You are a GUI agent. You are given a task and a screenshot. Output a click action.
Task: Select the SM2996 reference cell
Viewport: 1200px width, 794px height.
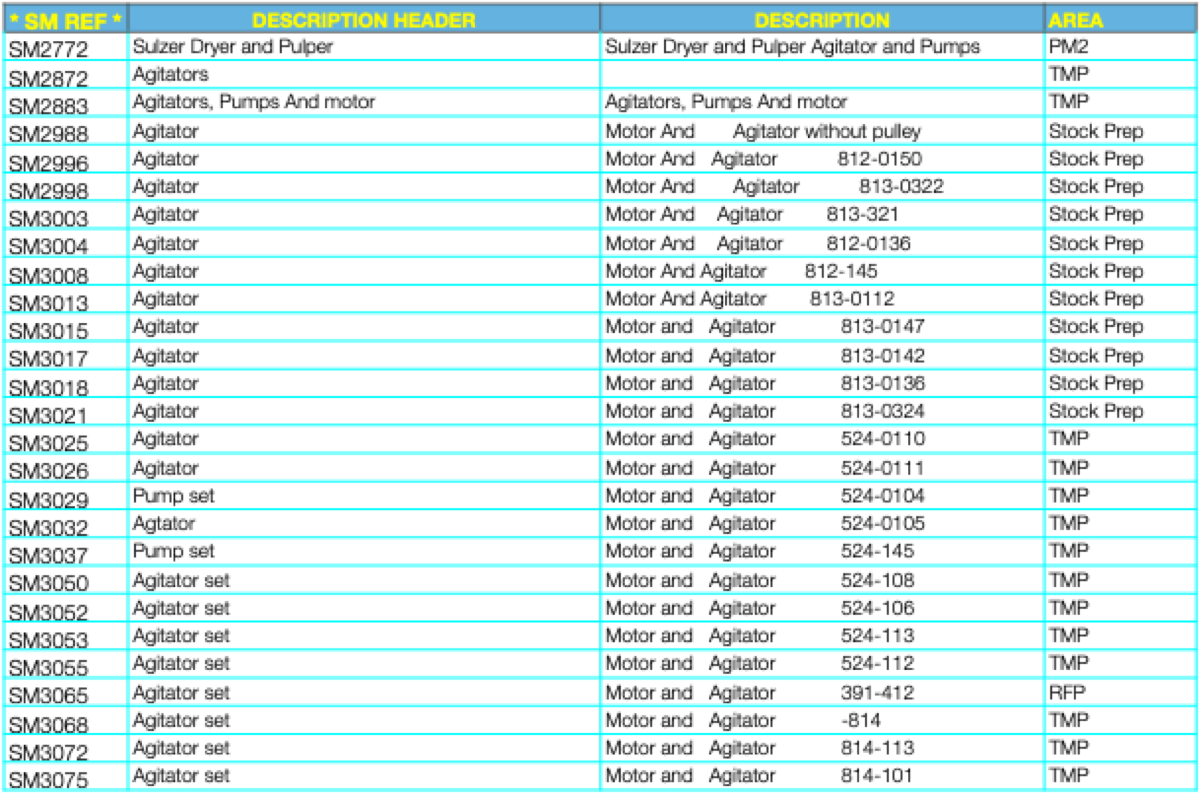[66, 161]
